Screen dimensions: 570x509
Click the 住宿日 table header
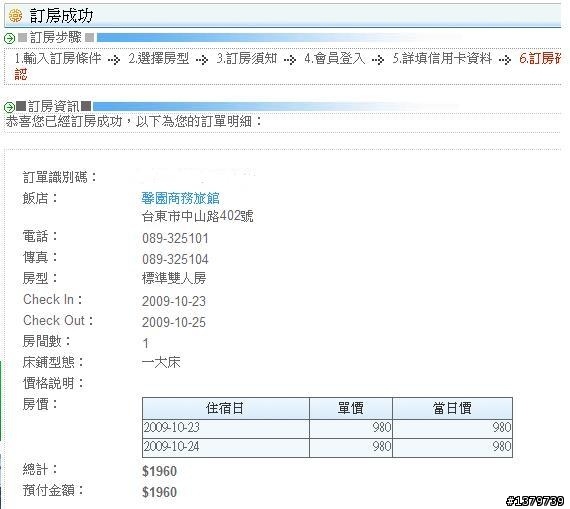226,408
